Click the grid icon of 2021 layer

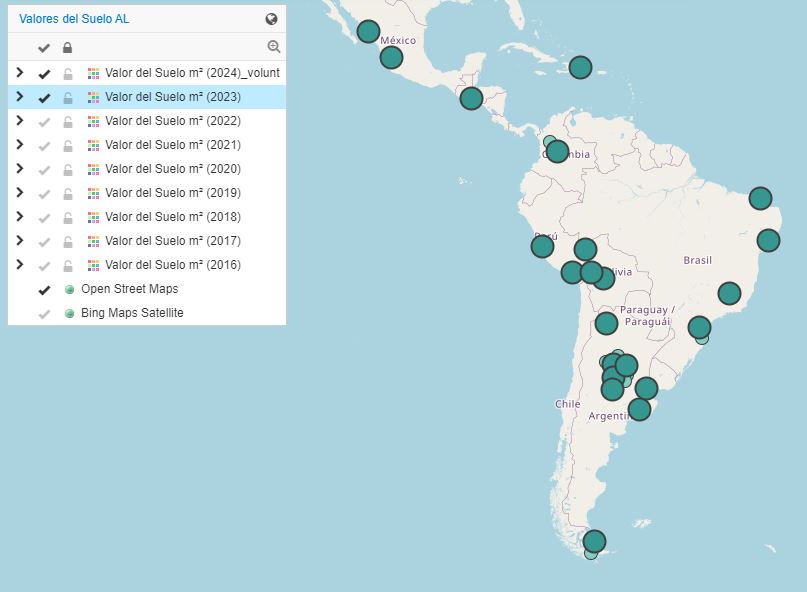[x=94, y=145]
